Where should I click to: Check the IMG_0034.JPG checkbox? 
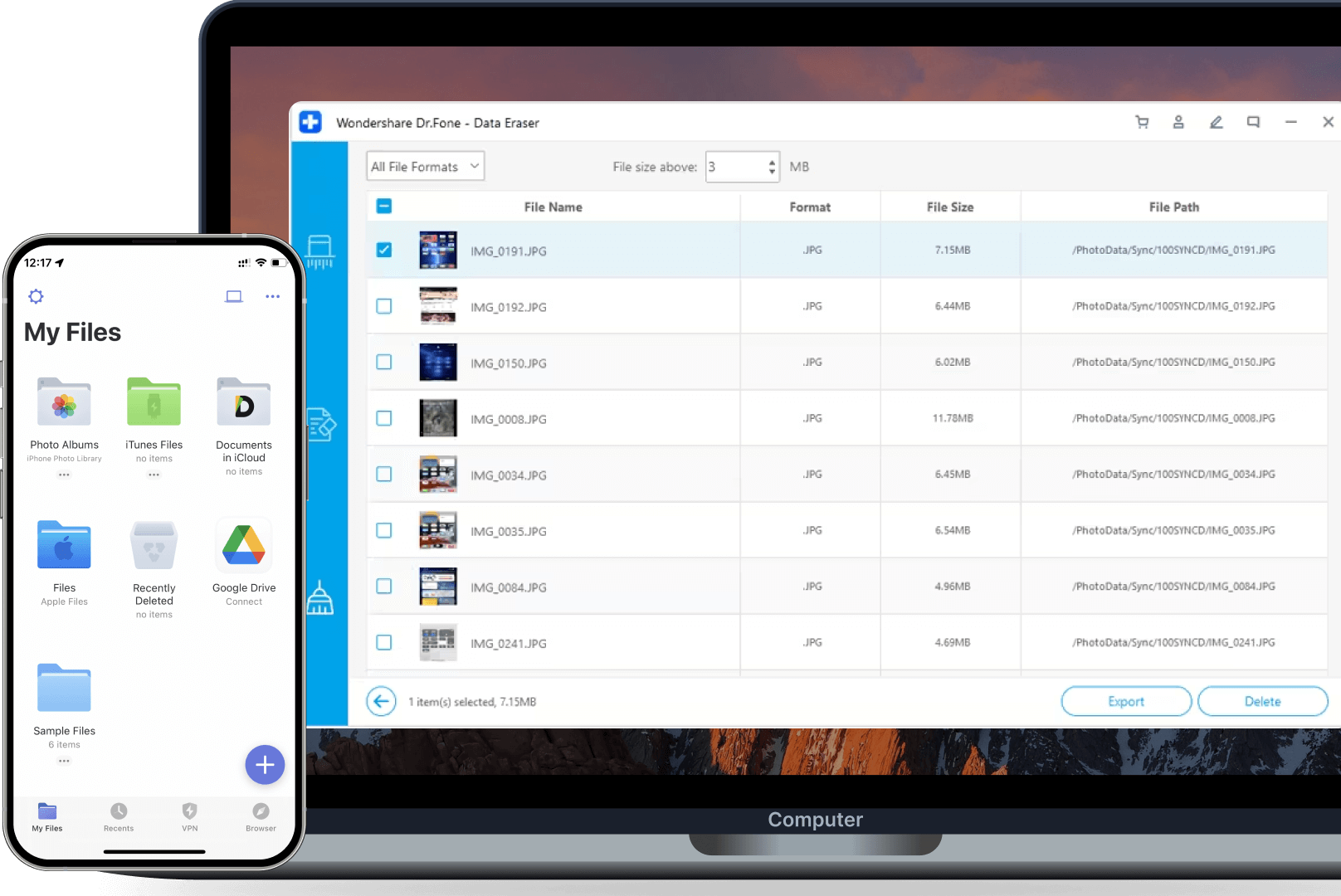384,474
